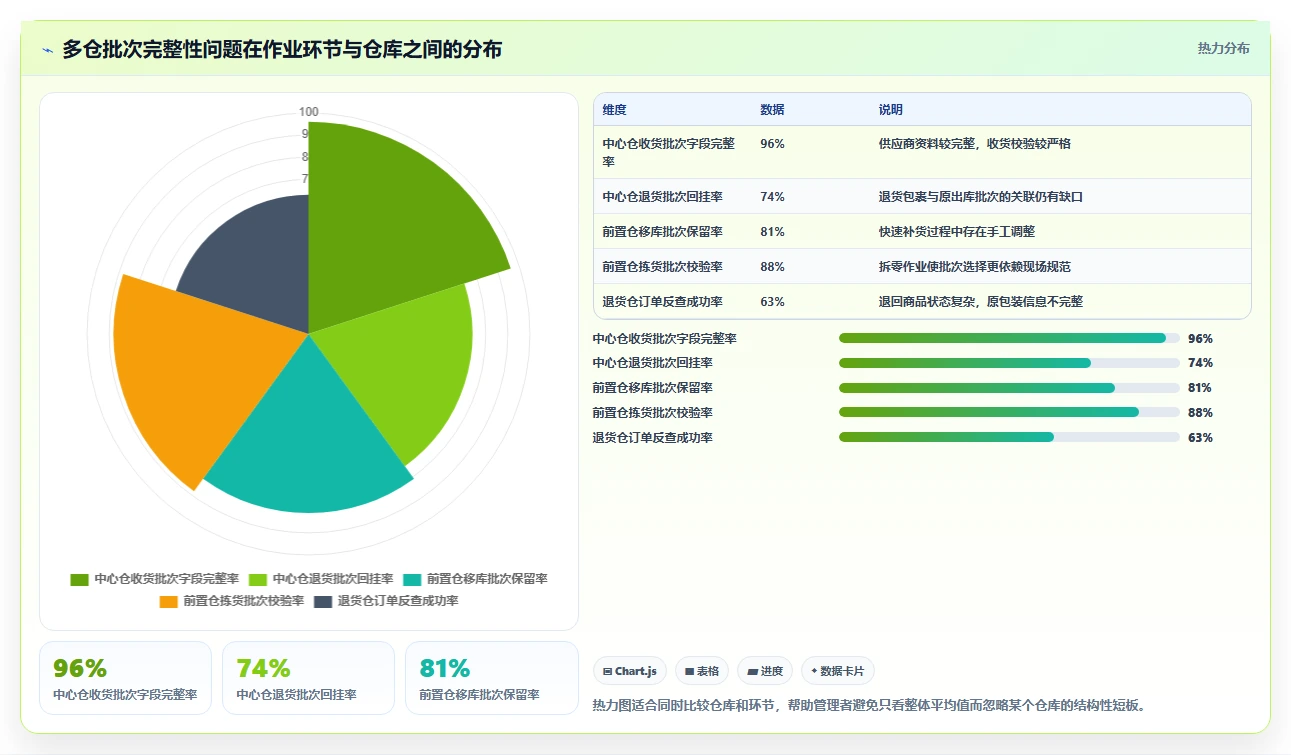Click the radial axis label 100

309,112
